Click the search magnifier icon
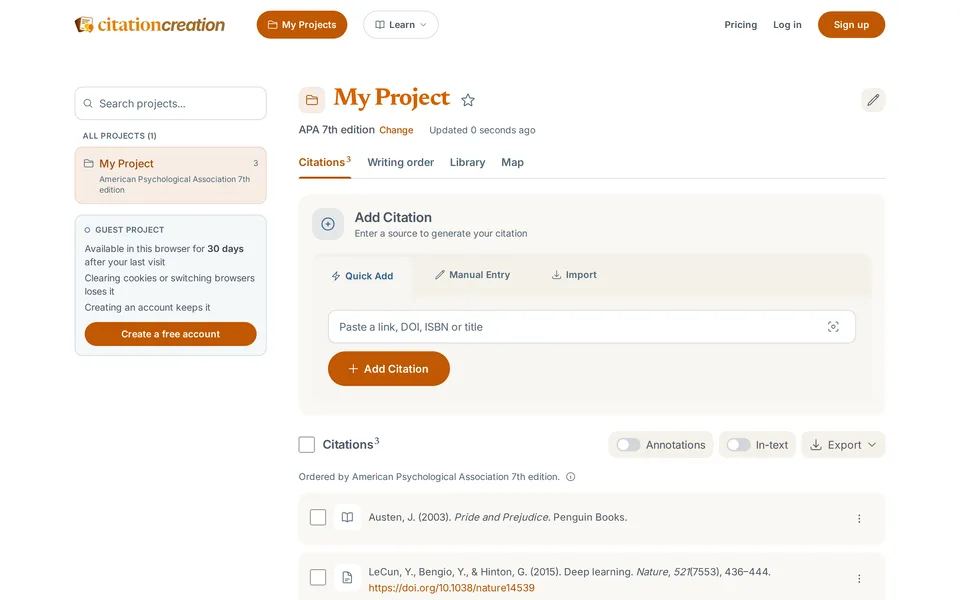The width and height of the screenshot is (960, 600). coord(88,103)
